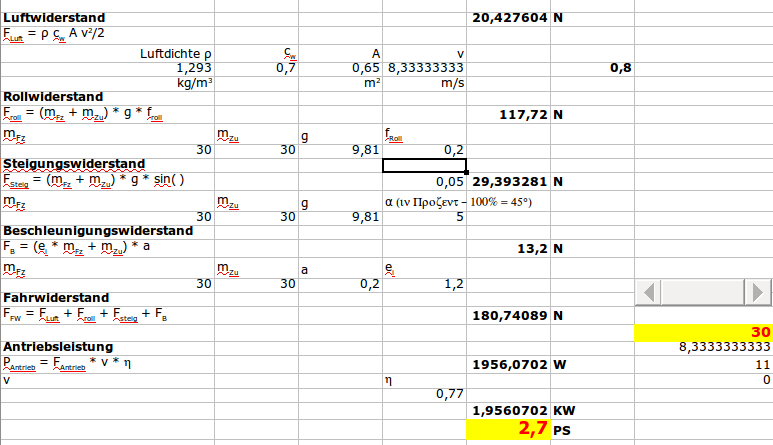Select the Steigungswiderstand heading cell
Viewport: 773px width, 445px height.
pyautogui.click(x=107, y=165)
